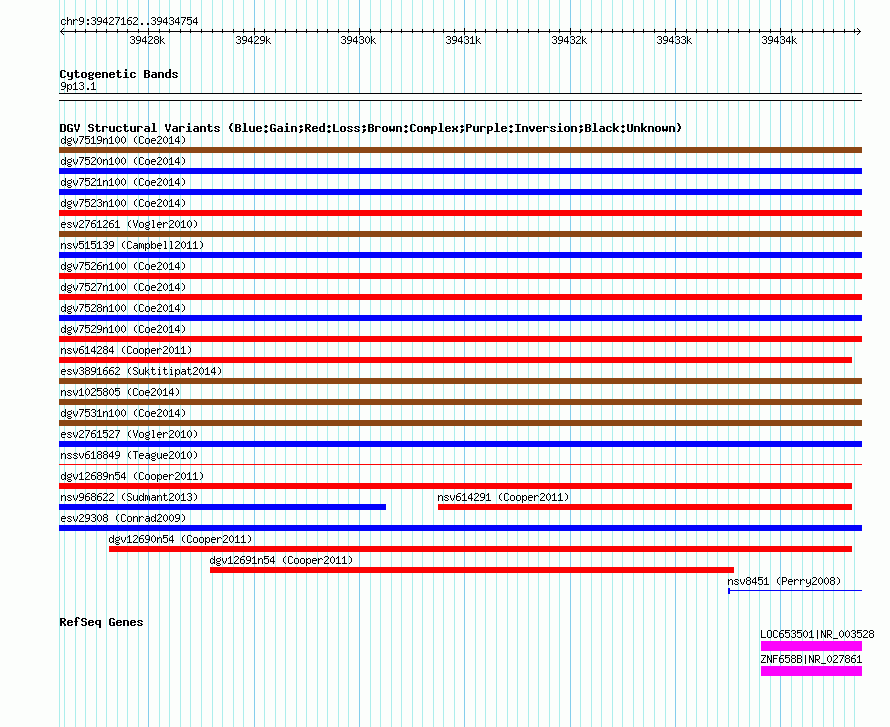Click the dgv12690n54 (Cooper2011) label
The image size is (890, 727).
180,539
